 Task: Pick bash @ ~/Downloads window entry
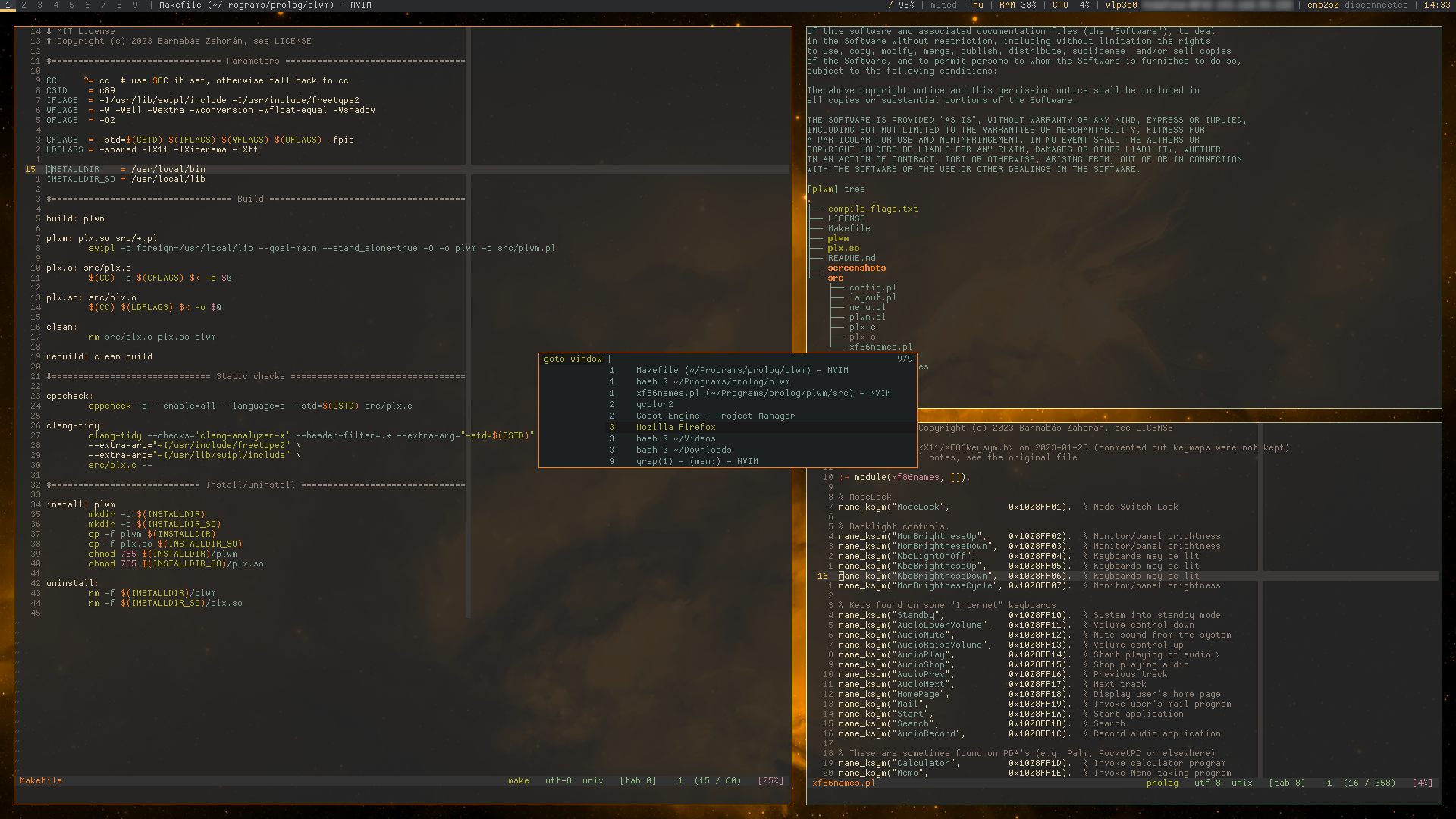click(x=683, y=450)
